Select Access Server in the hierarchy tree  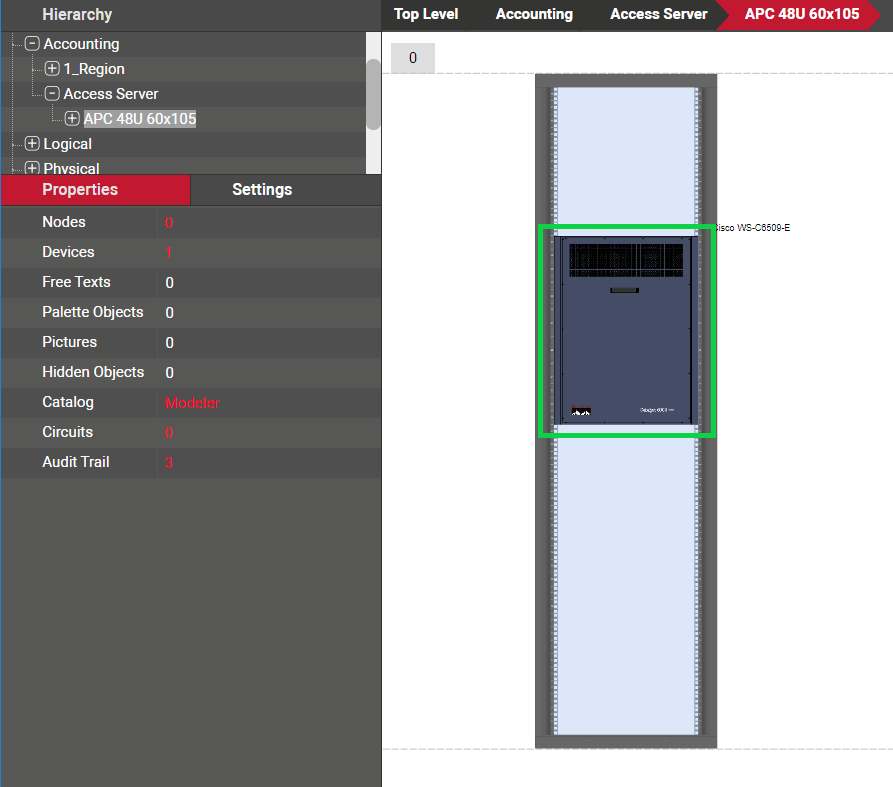point(111,94)
